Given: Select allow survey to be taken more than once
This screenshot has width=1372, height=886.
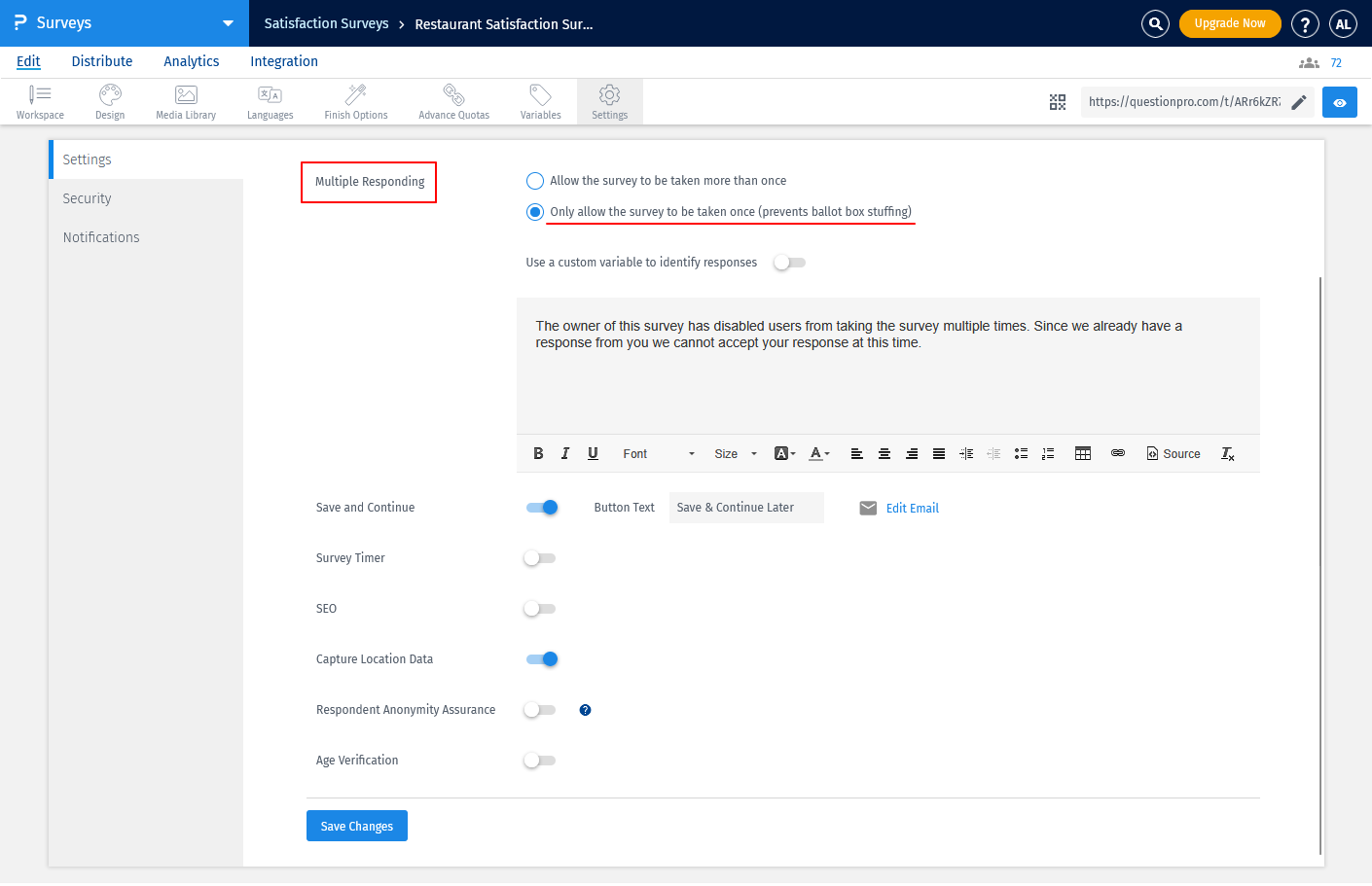Looking at the screenshot, I should point(534,180).
